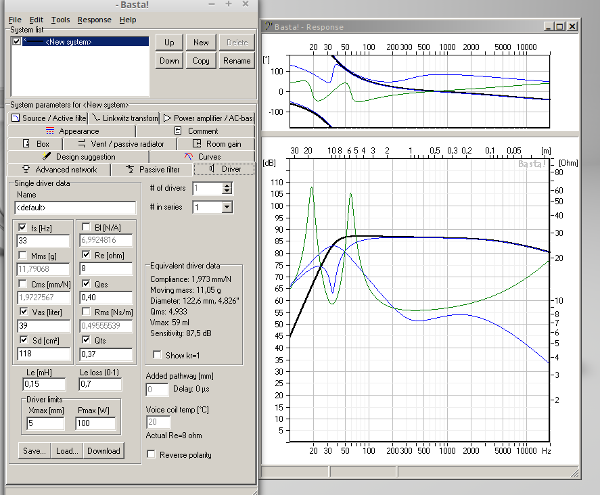Viewport: 600px width, 495px height.
Task: Toggle the Show kr=1 checkbox
Action: click(156, 354)
